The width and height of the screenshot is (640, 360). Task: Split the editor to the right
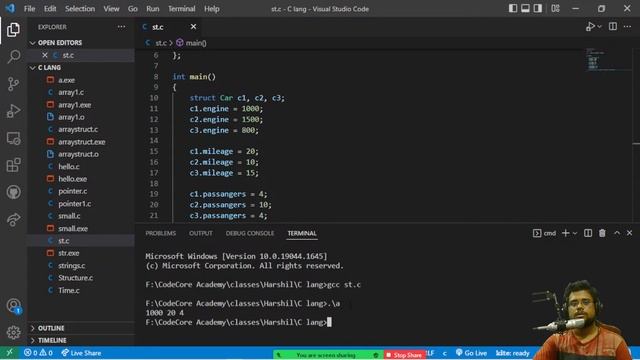click(613, 27)
